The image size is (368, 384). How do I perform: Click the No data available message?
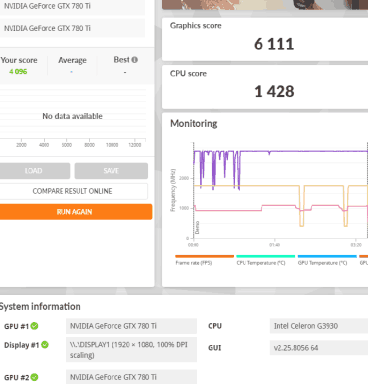(72, 116)
